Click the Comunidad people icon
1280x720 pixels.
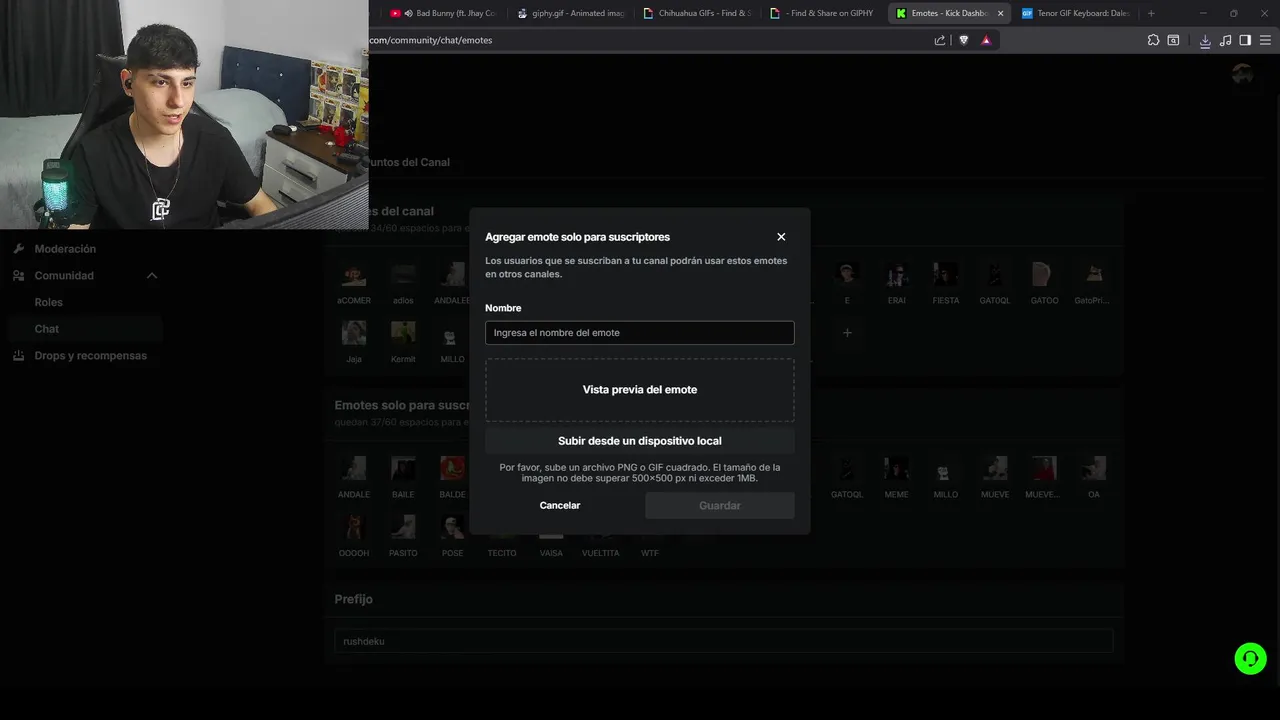(19, 276)
